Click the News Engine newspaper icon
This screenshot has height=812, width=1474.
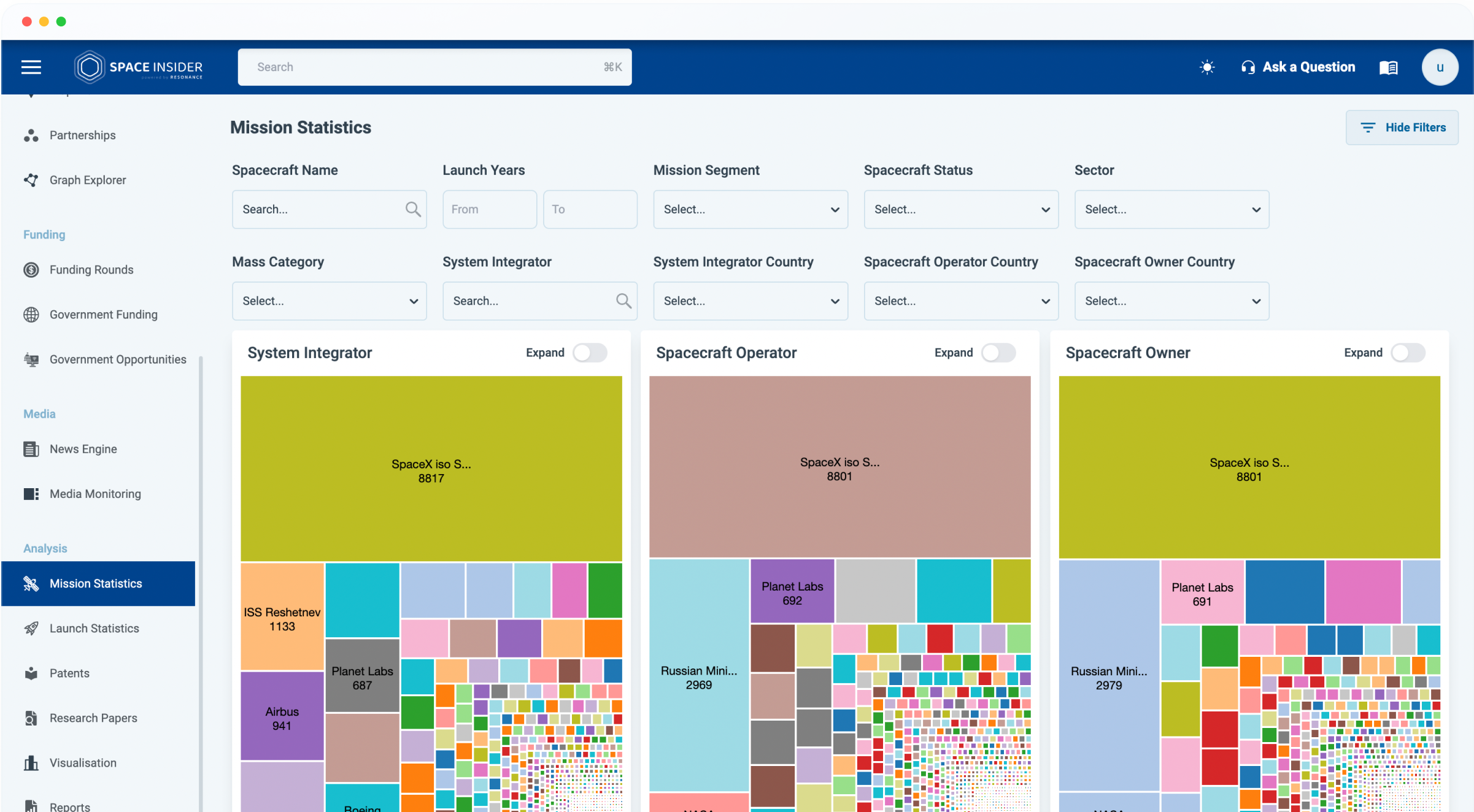pyautogui.click(x=31, y=448)
